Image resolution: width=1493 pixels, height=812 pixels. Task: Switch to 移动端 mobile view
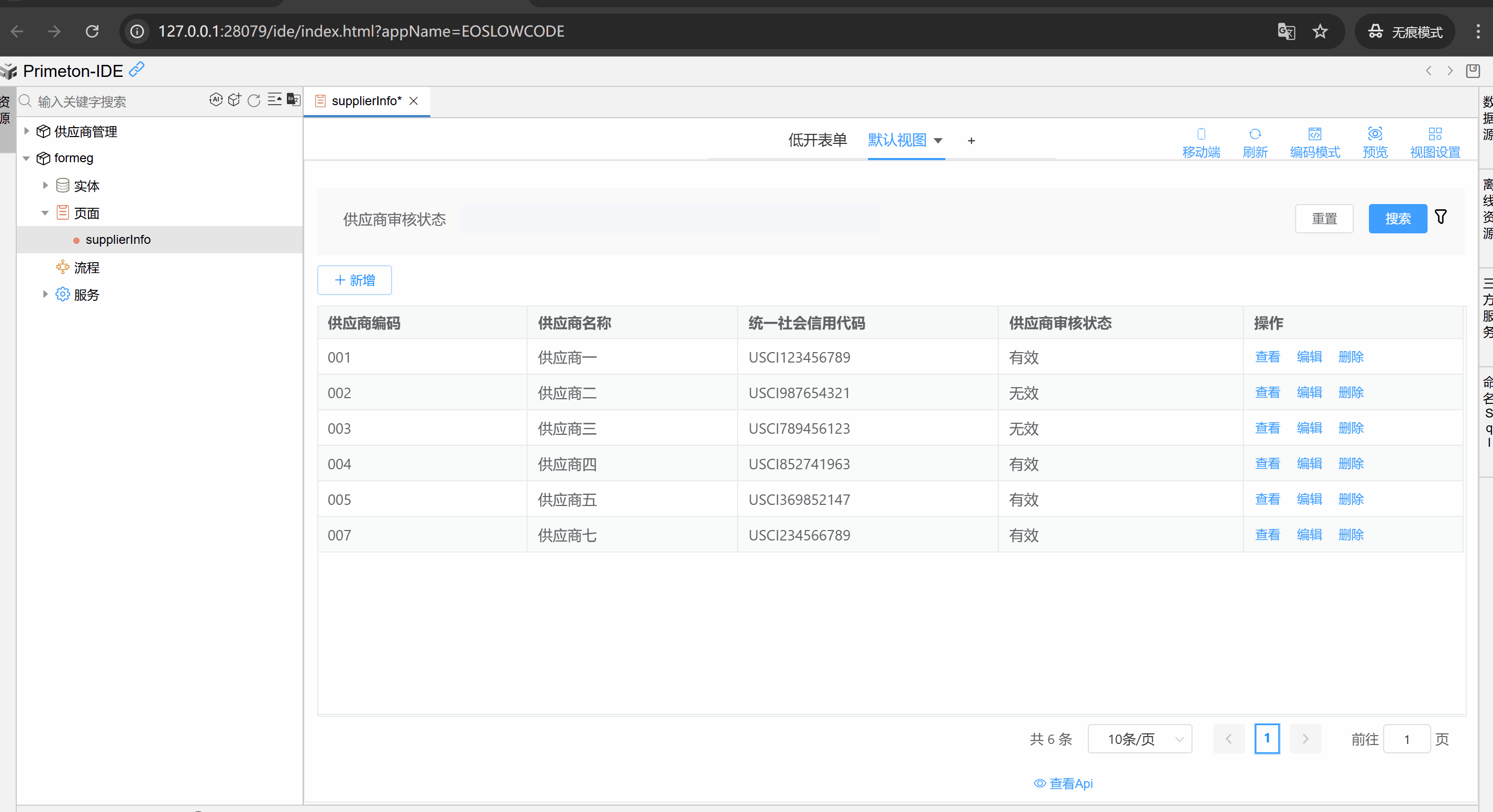point(1201,142)
